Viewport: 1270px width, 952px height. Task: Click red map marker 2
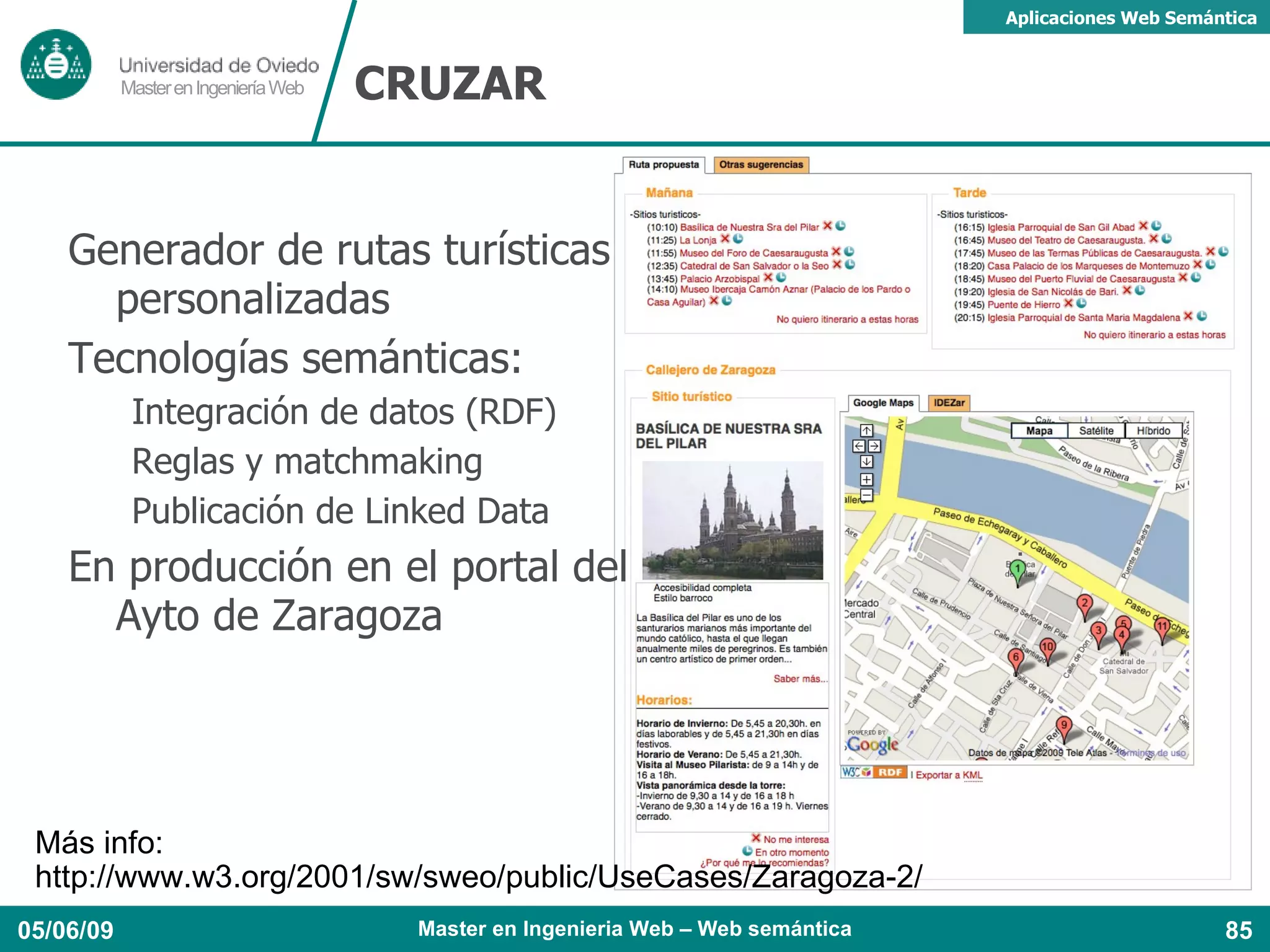coord(1085,607)
